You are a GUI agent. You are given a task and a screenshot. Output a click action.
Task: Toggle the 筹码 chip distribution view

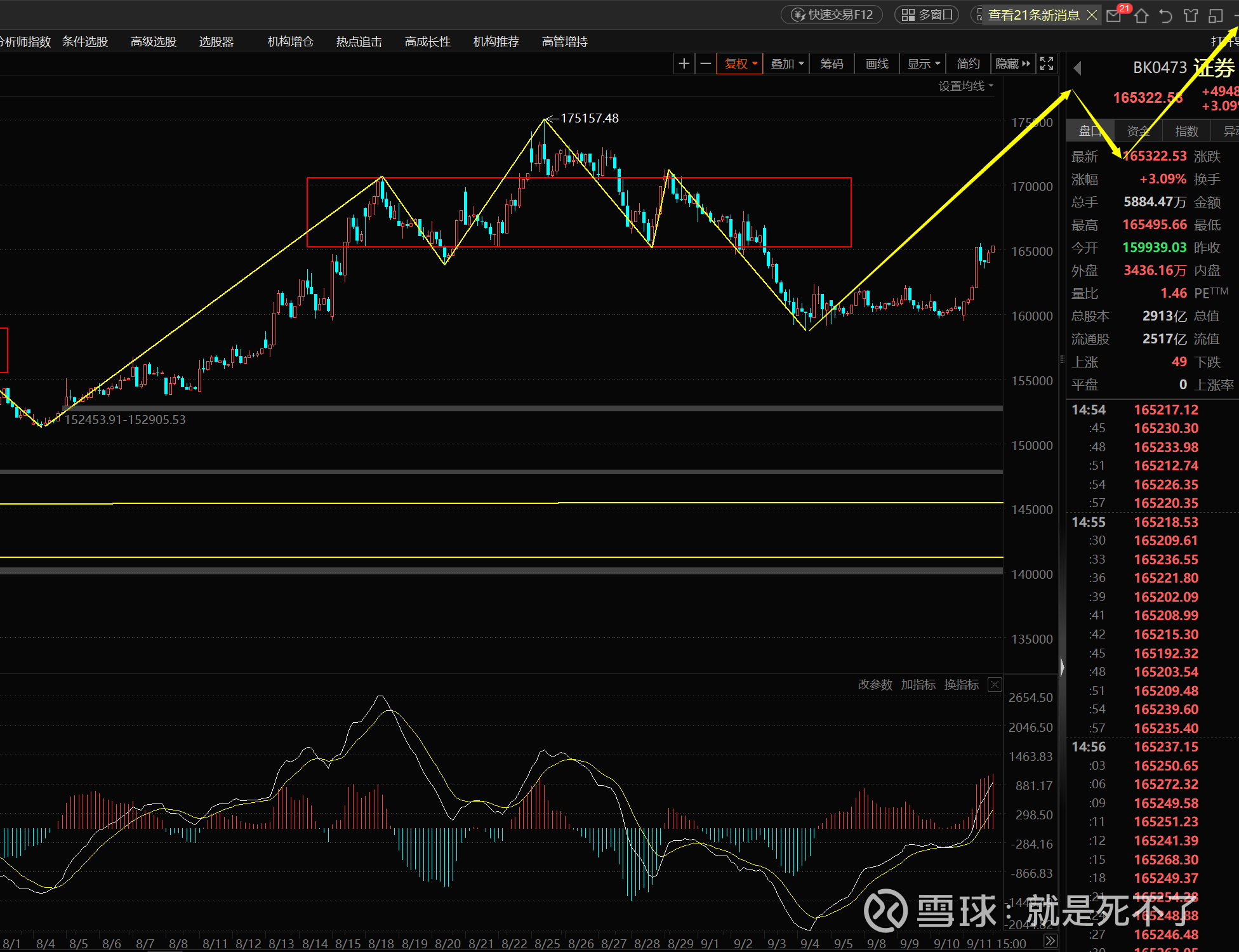coord(832,63)
